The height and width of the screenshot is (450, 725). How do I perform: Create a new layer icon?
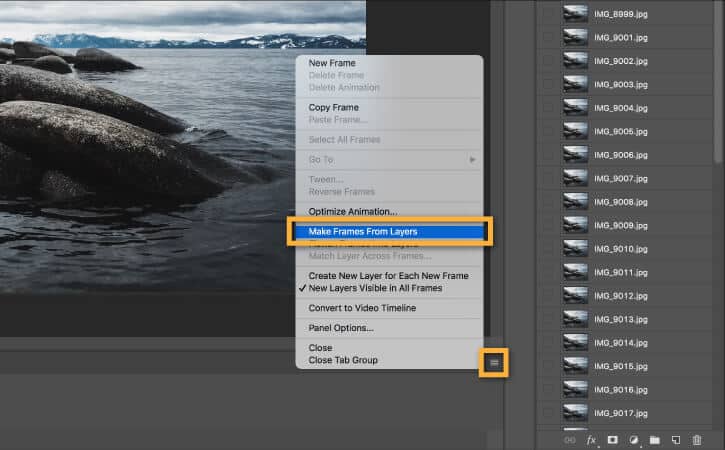[676, 440]
